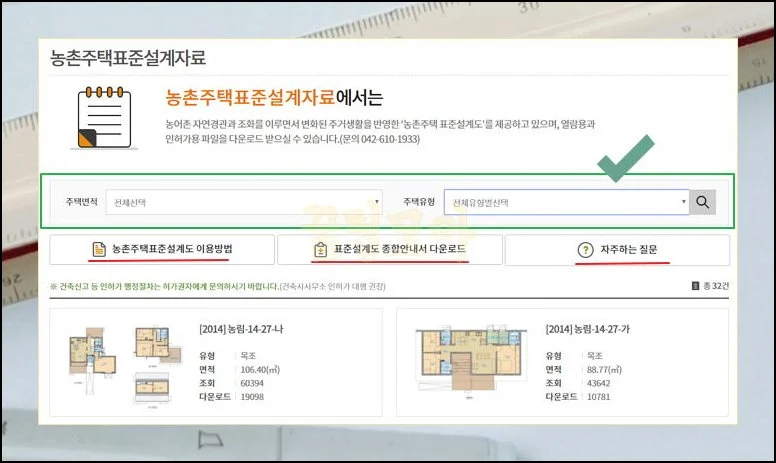Click download count 10781
The width and height of the screenshot is (776, 463).
click(x=600, y=396)
